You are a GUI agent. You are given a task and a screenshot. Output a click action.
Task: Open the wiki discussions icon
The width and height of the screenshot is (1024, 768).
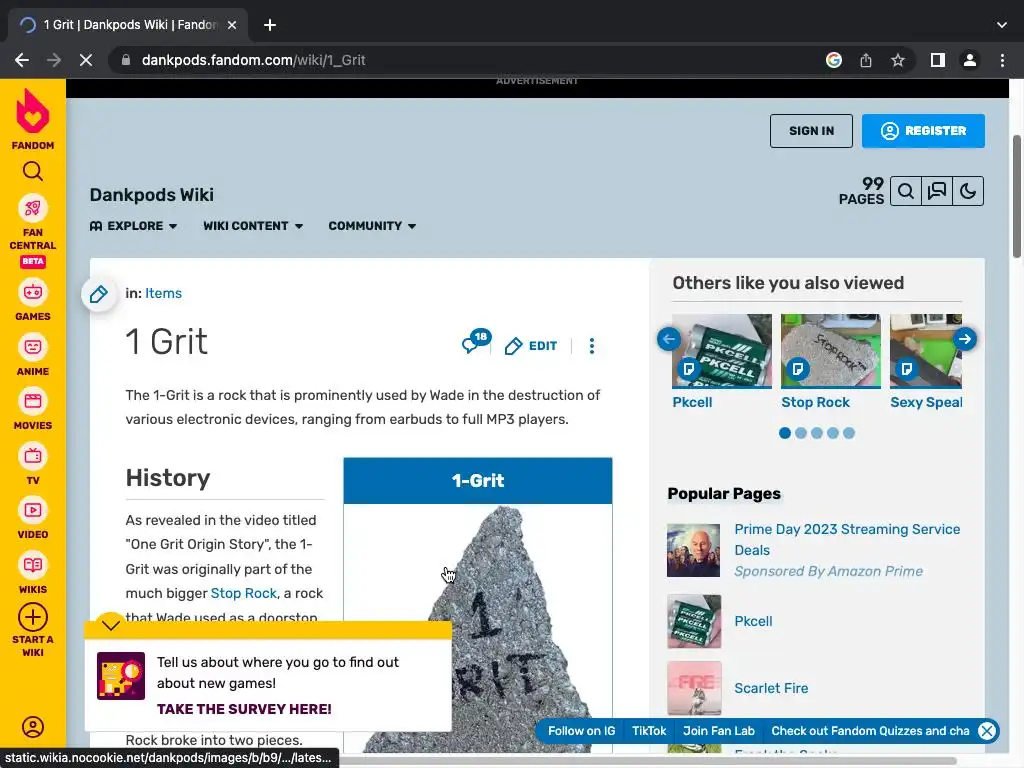(937, 191)
